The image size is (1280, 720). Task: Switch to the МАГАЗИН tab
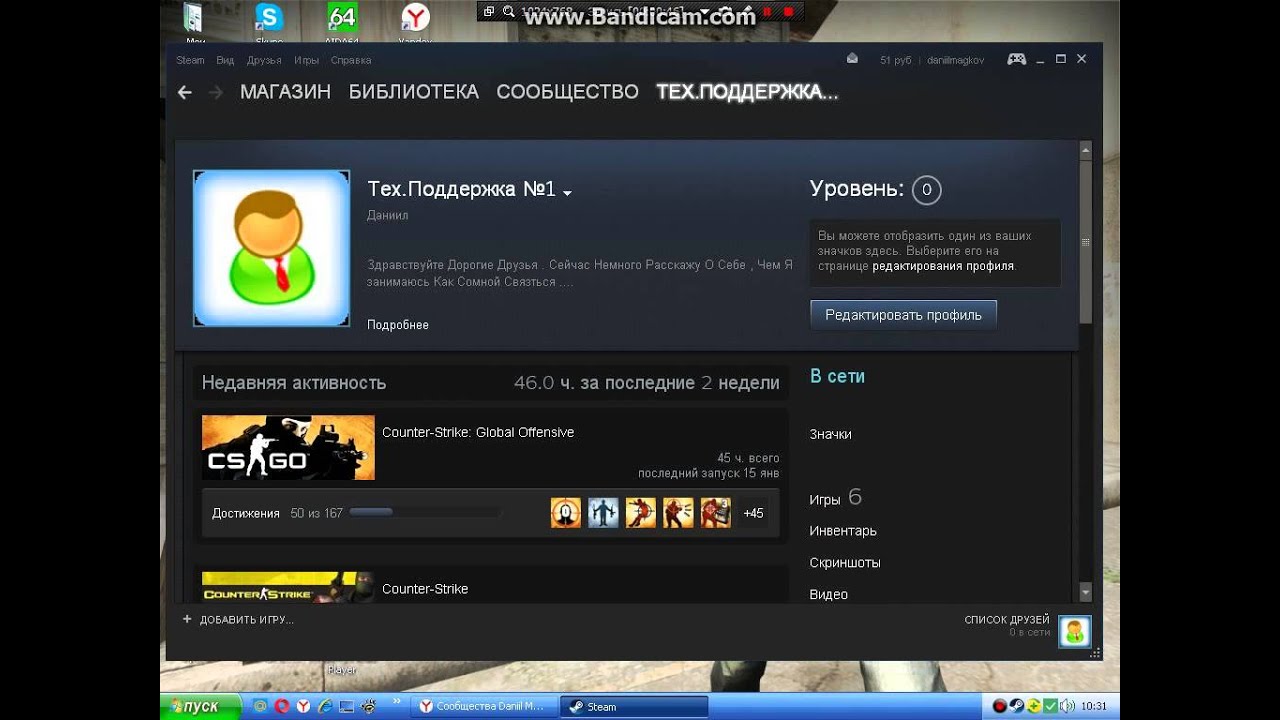[x=285, y=92]
